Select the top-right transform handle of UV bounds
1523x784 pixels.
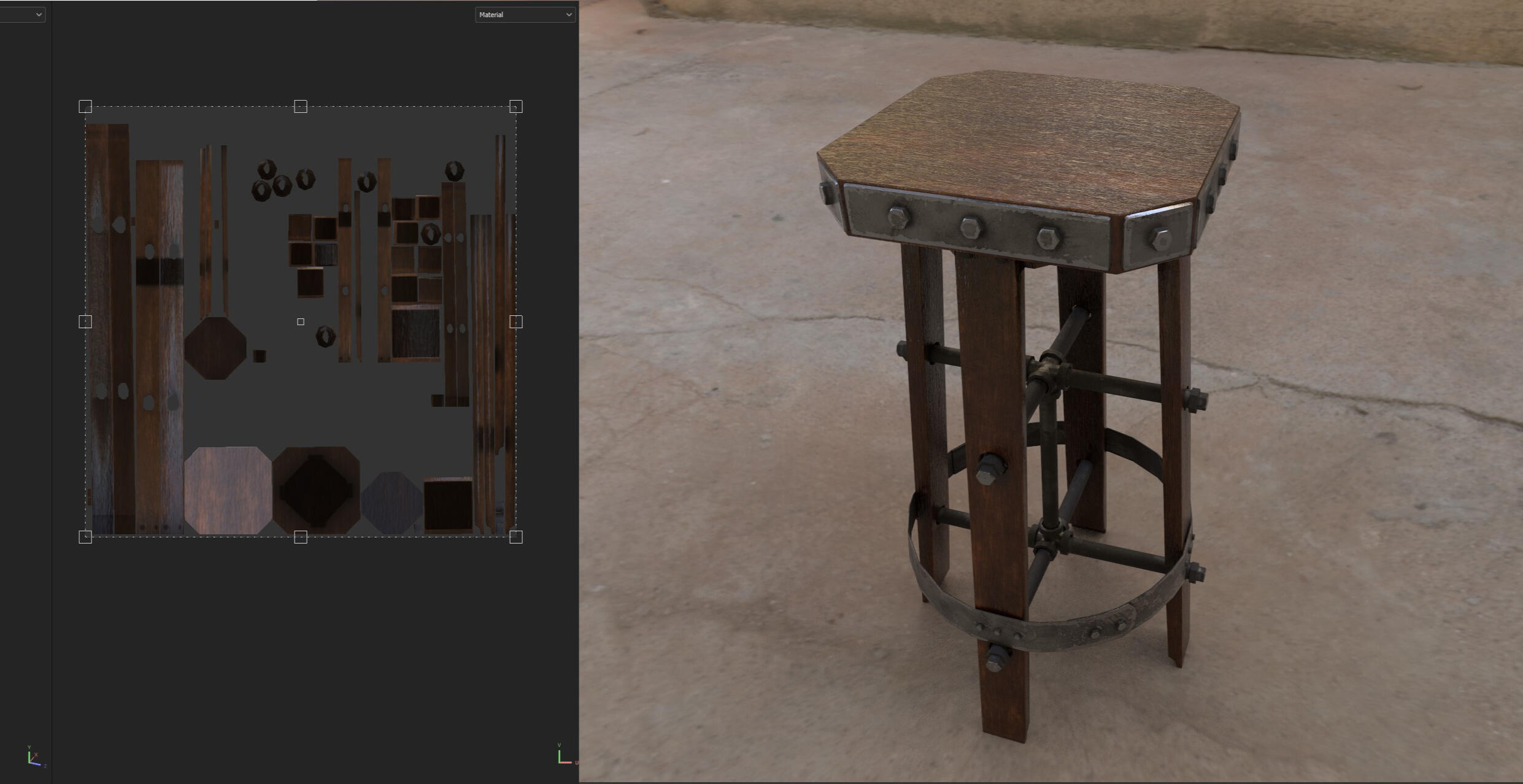click(516, 107)
